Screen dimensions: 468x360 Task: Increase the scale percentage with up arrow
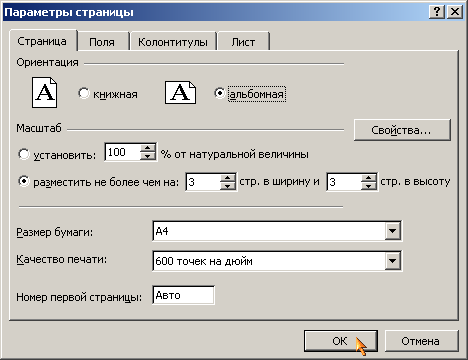[x=148, y=148]
